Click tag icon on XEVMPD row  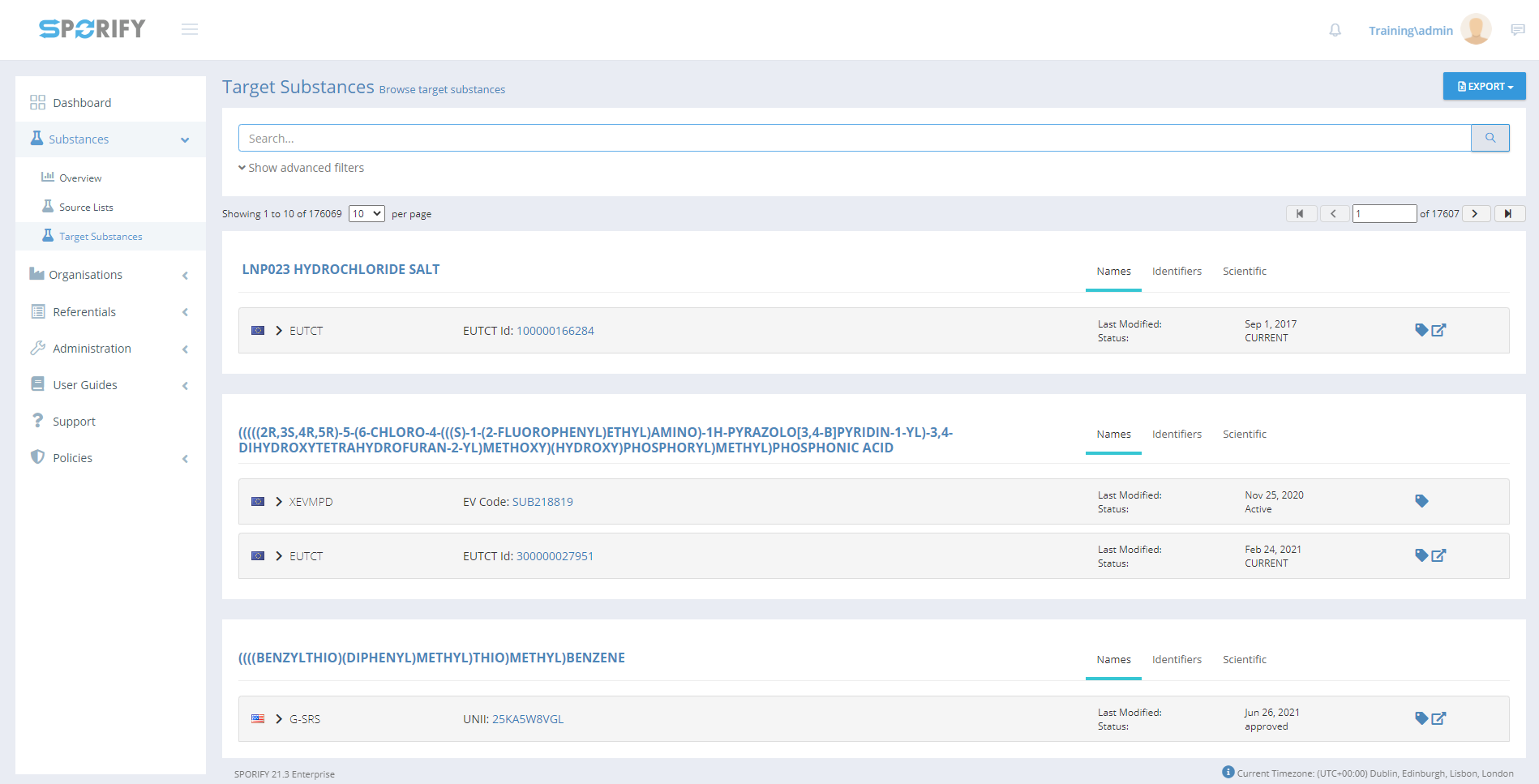[x=1421, y=501]
